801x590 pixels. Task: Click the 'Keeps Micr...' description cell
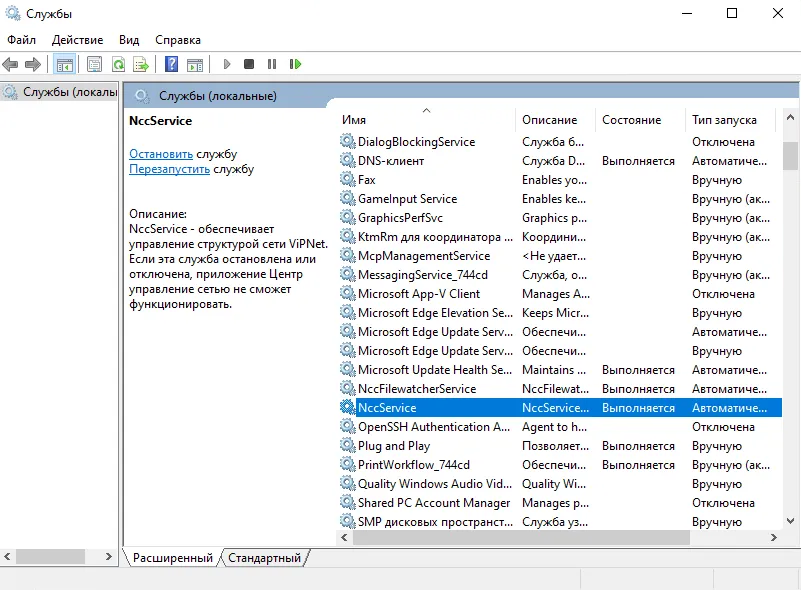[x=555, y=313]
